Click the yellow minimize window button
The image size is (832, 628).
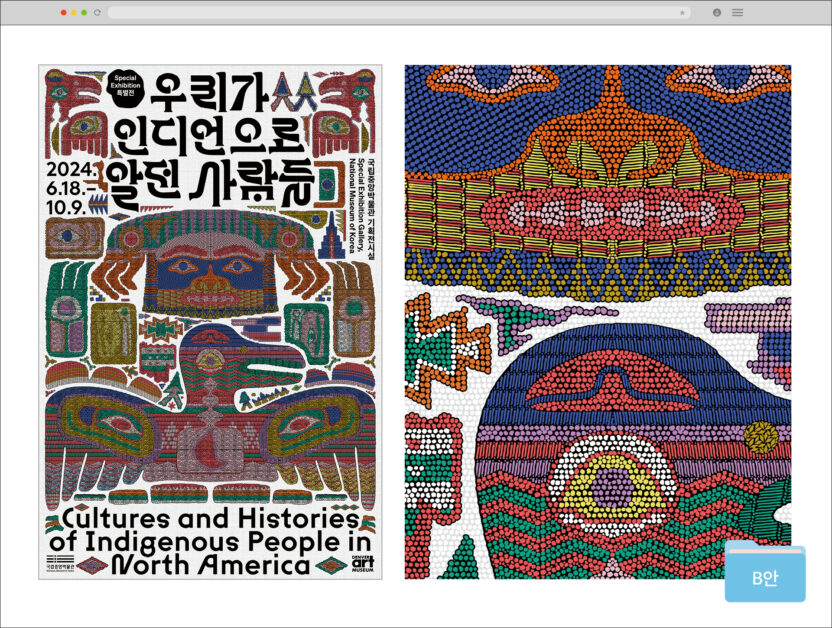click(73, 12)
